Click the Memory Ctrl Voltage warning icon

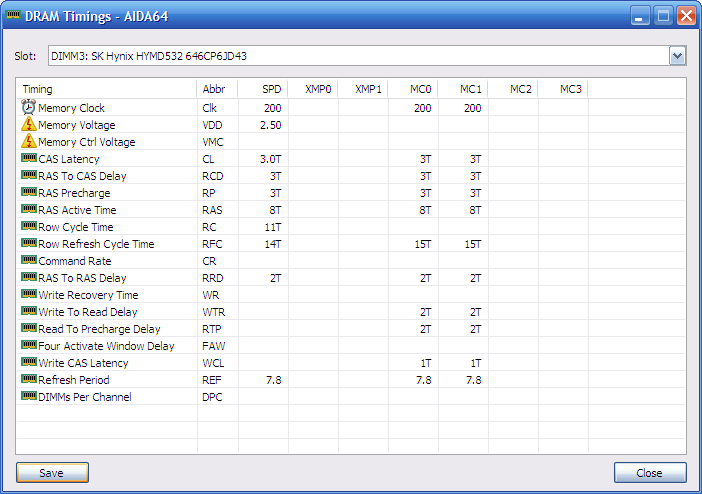click(x=28, y=142)
